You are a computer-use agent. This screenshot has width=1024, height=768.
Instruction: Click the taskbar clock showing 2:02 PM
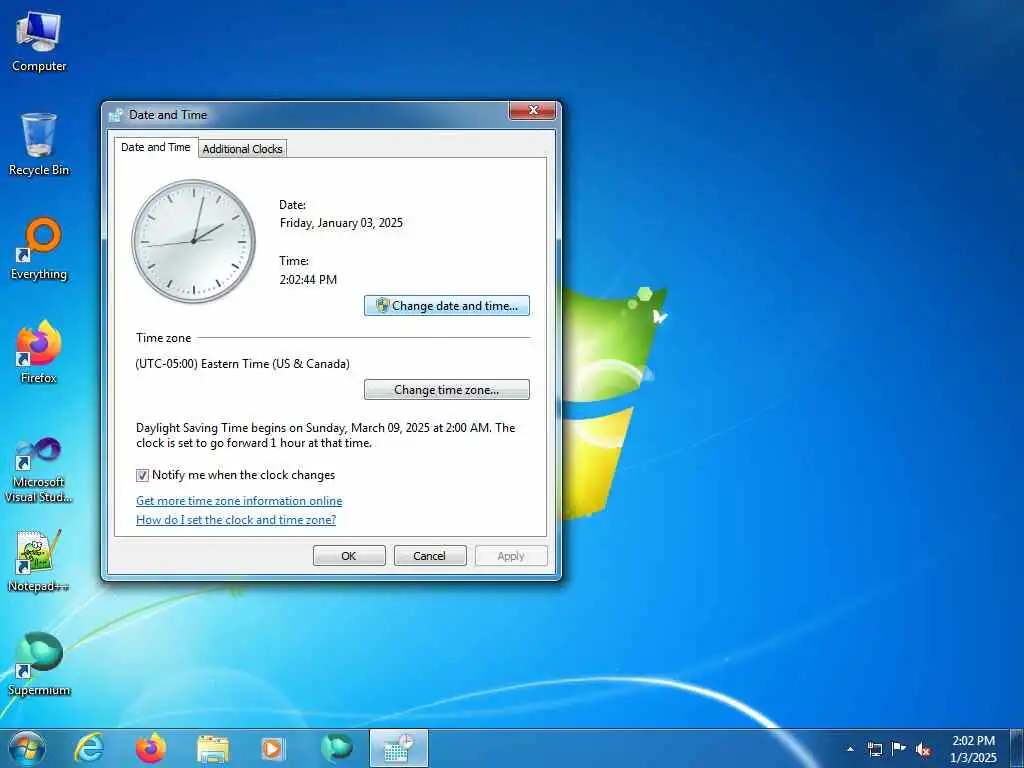973,749
